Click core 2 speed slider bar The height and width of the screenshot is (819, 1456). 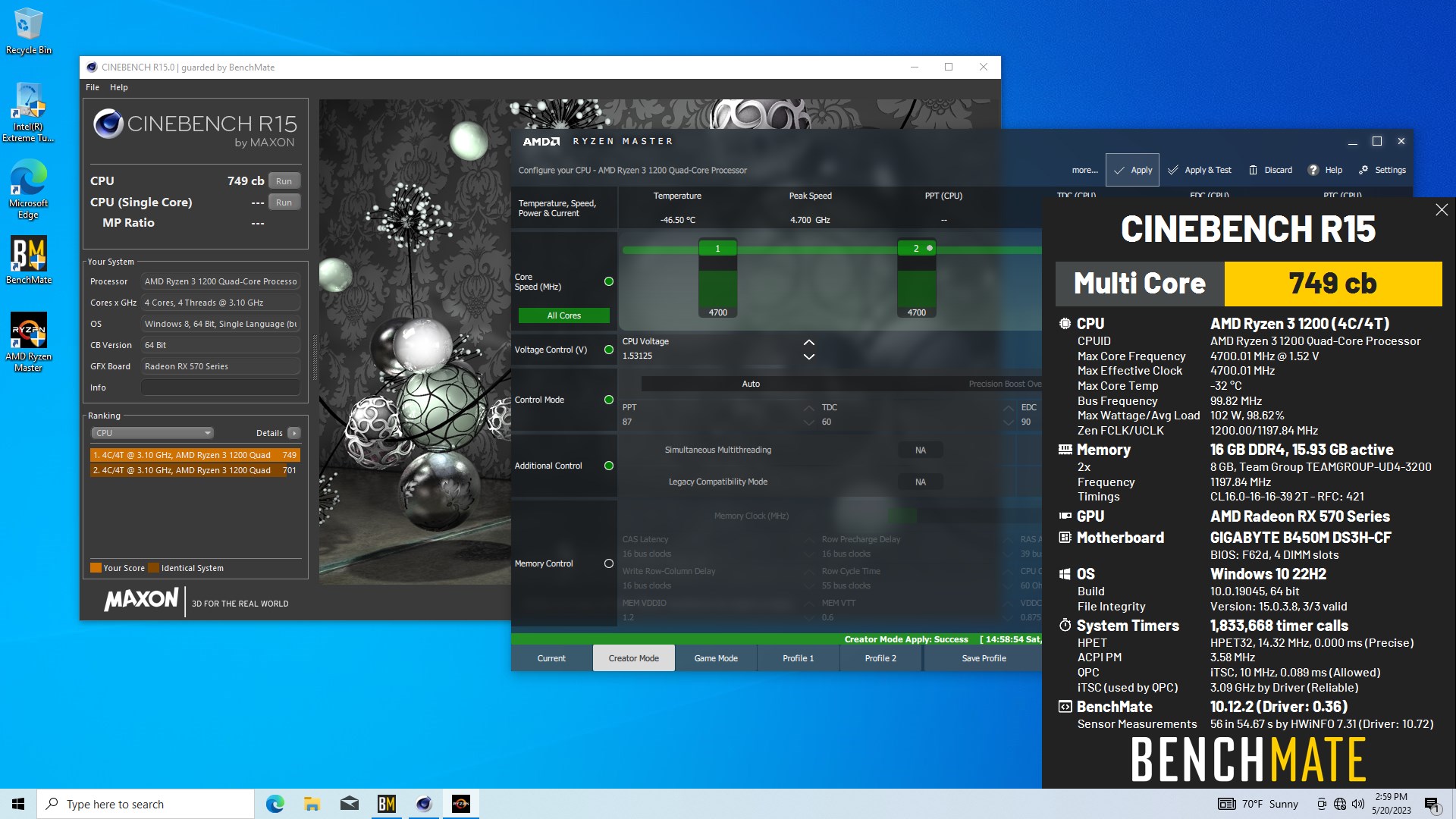916,278
